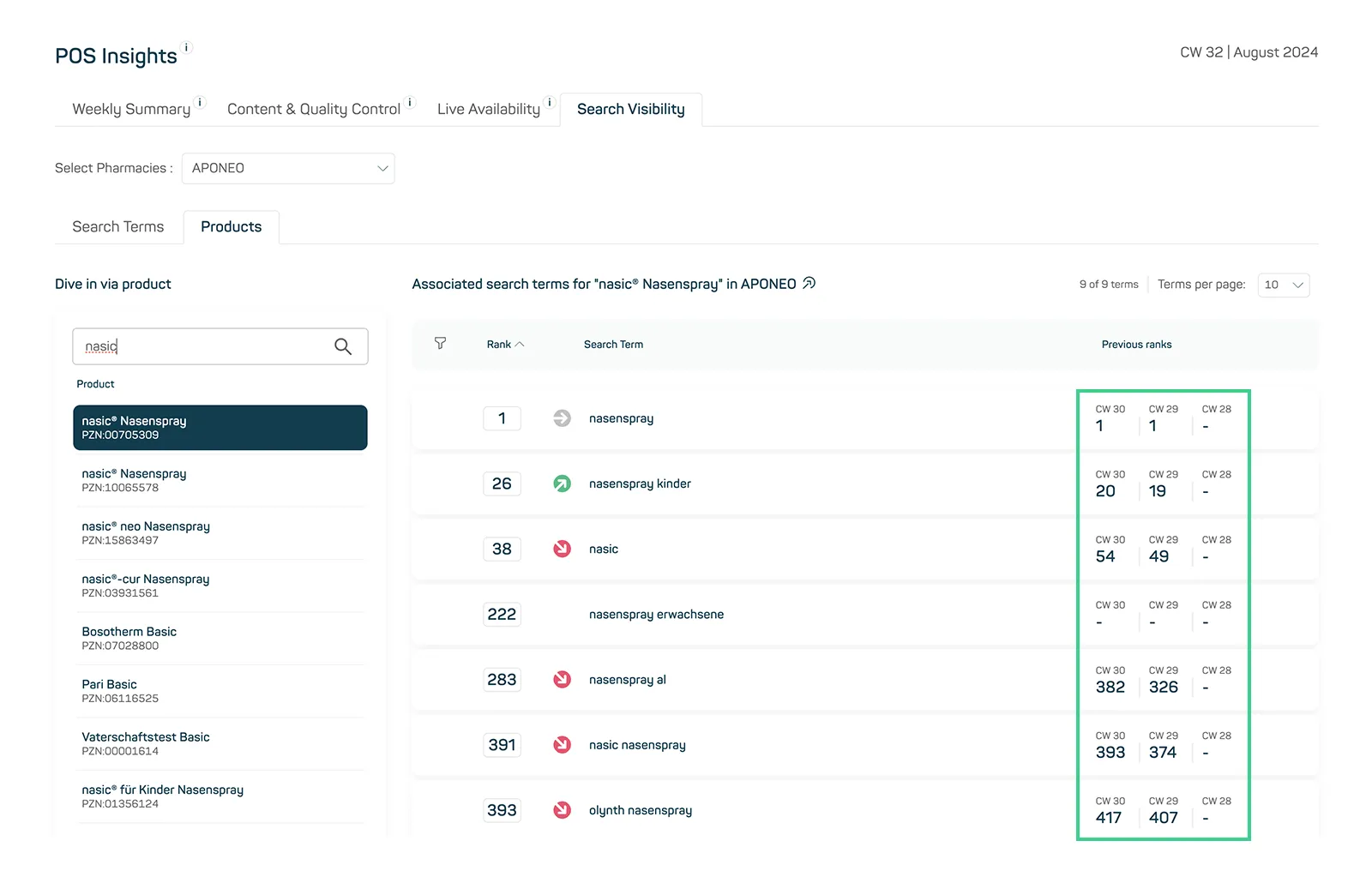The height and width of the screenshot is (871, 1372).
Task: Open the Weekly Summary tab
Action: (131, 109)
